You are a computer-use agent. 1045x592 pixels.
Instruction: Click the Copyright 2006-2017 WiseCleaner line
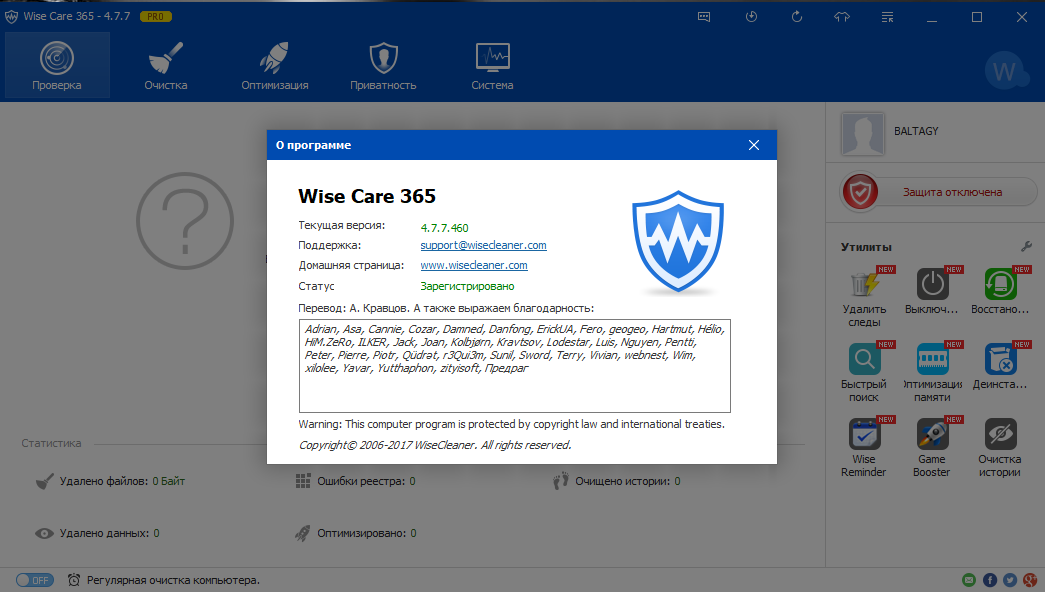(435, 445)
